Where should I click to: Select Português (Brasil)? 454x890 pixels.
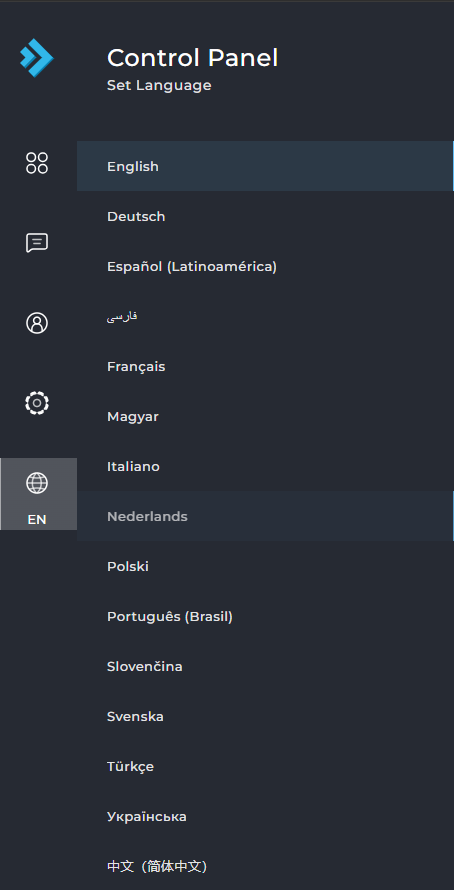click(x=265, y=616)
